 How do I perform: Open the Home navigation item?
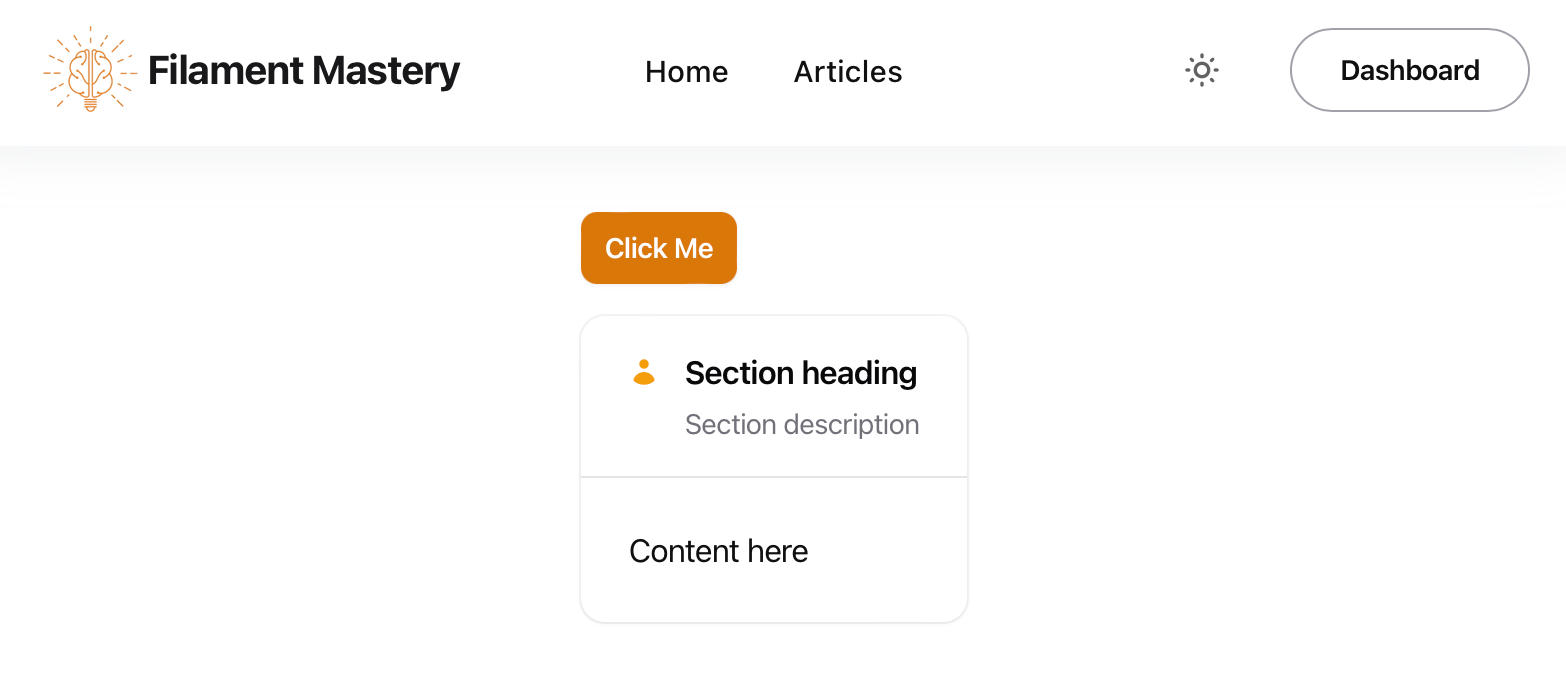(686, 71)
